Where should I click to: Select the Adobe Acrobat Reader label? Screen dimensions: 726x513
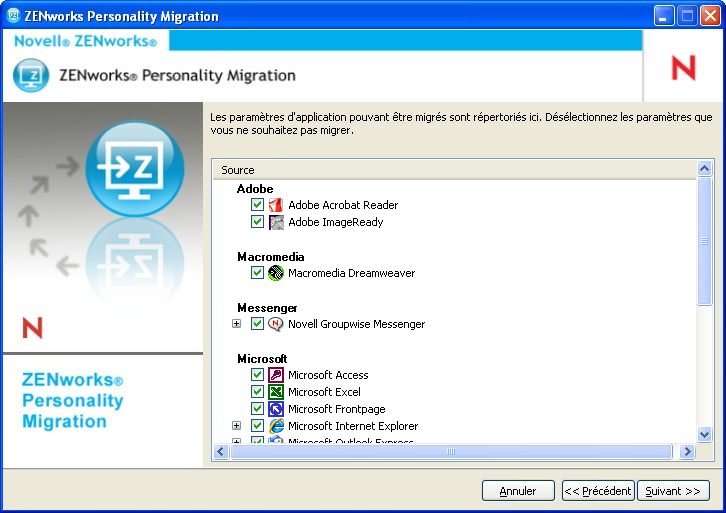click(343, 205)
